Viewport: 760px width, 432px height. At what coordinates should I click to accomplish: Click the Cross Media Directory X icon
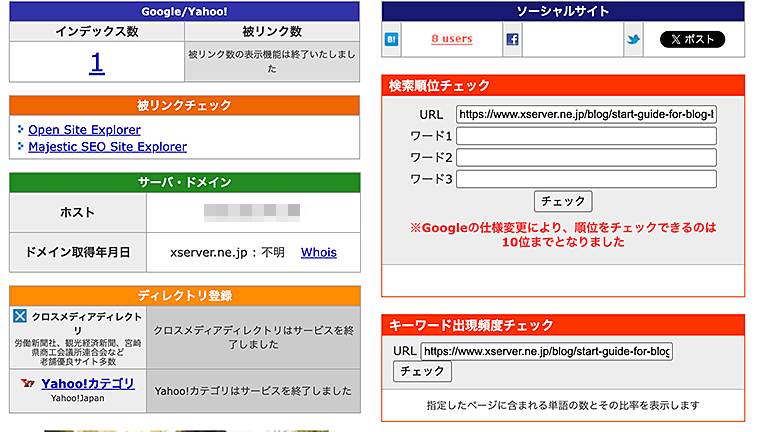(x=20, y=316)
